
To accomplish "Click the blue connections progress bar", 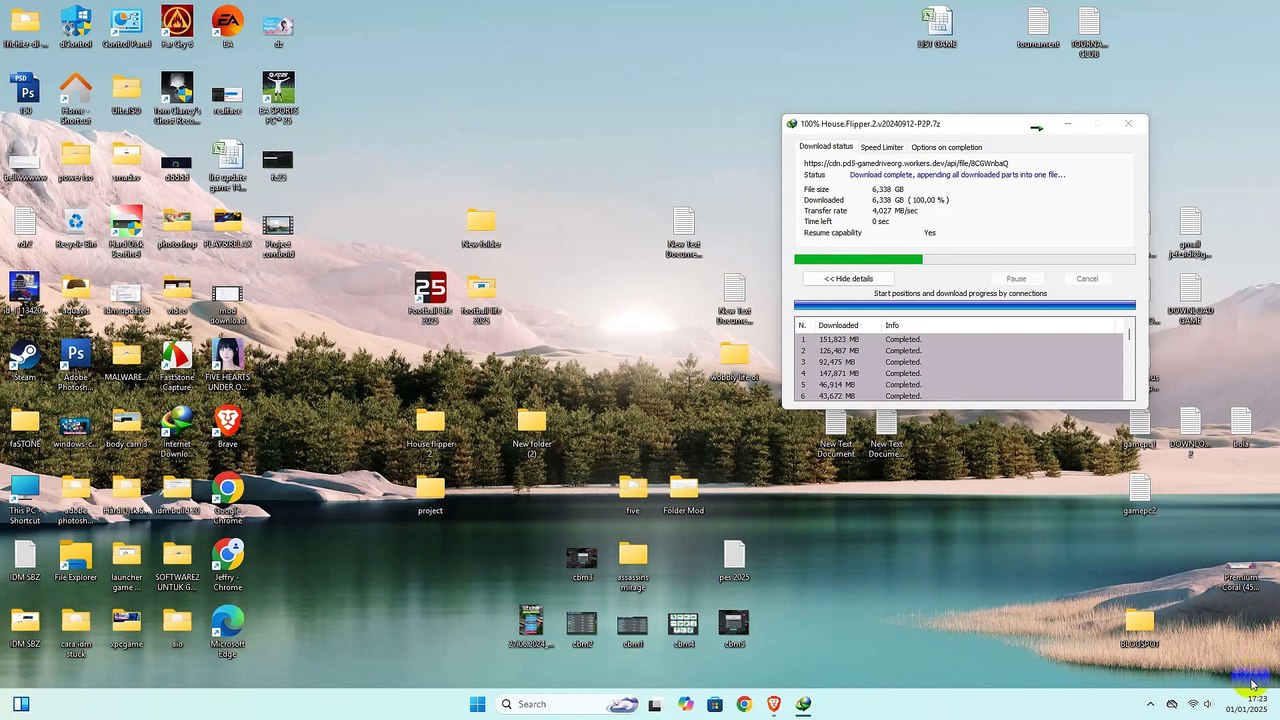I will point(965,306).
